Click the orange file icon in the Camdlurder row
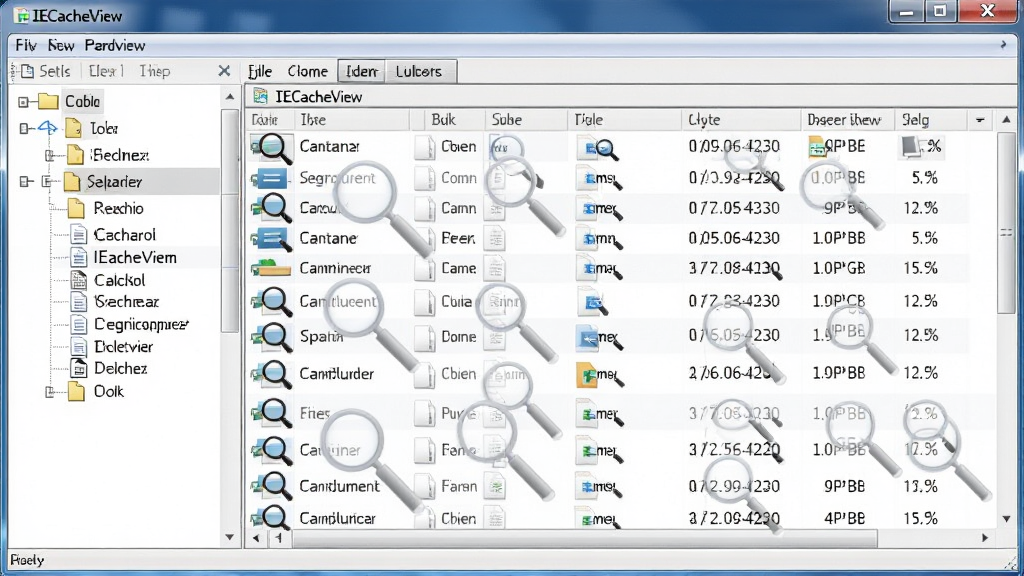Viewport: 1024px width, 576px height. 588,374
